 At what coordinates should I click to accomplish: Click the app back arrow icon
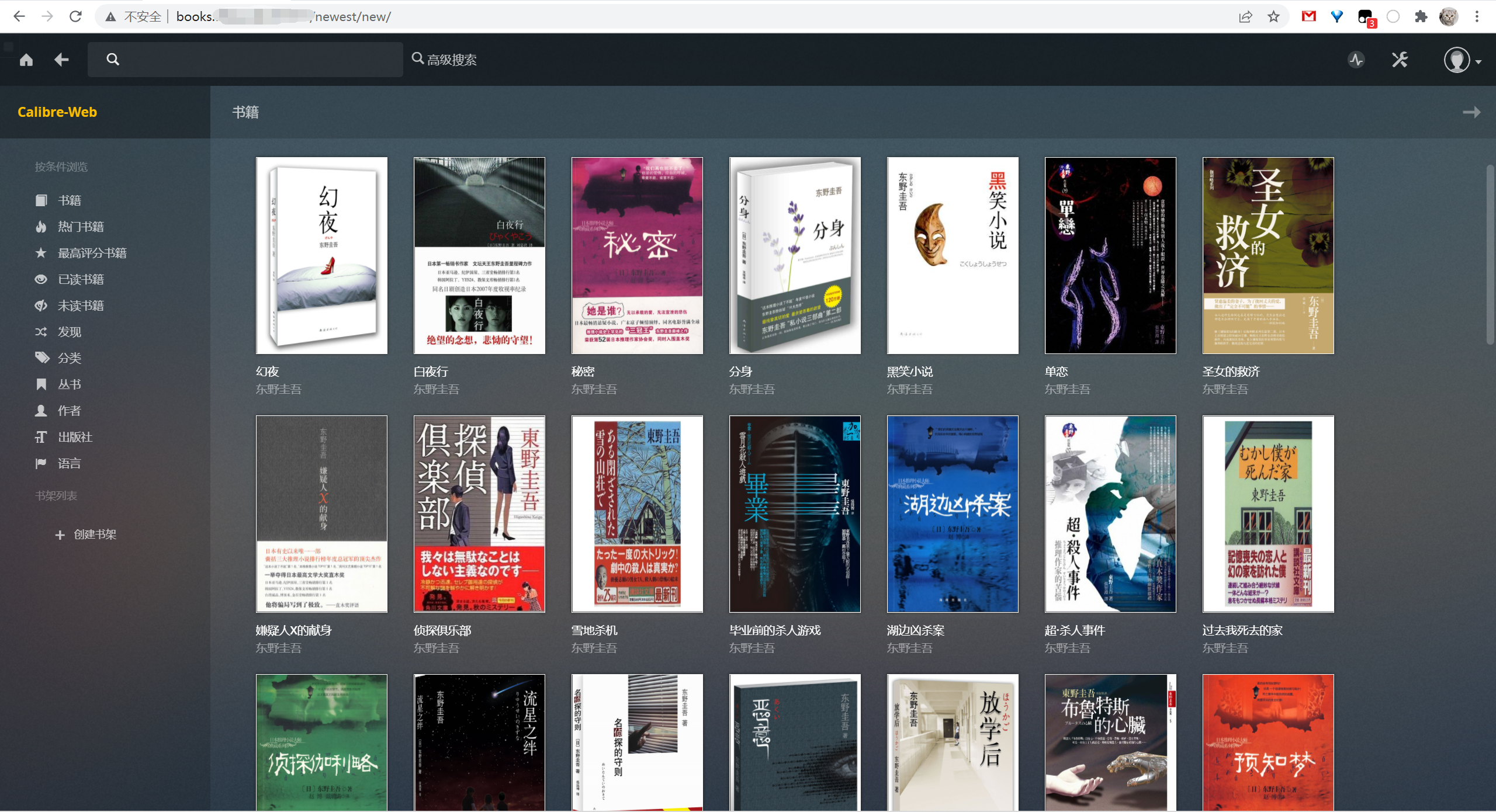coord(61,60)
